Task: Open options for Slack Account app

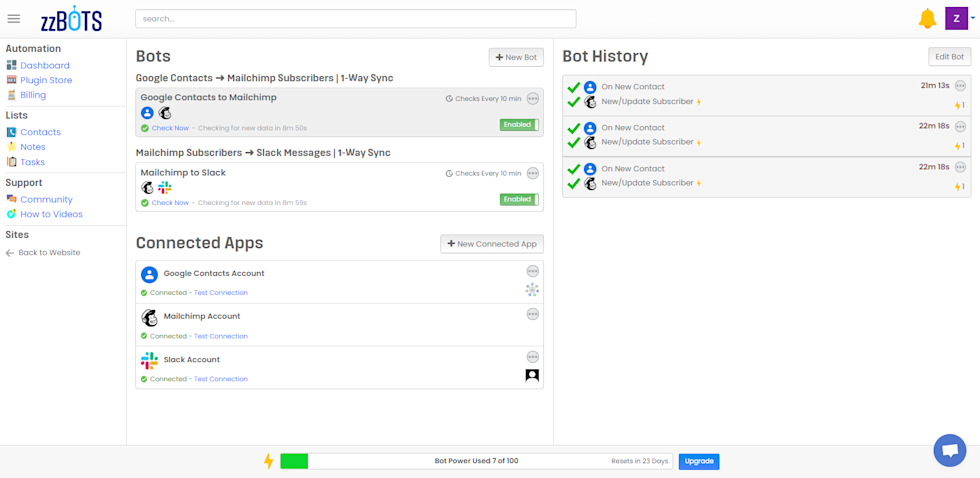Action: (x=532, y=357)
